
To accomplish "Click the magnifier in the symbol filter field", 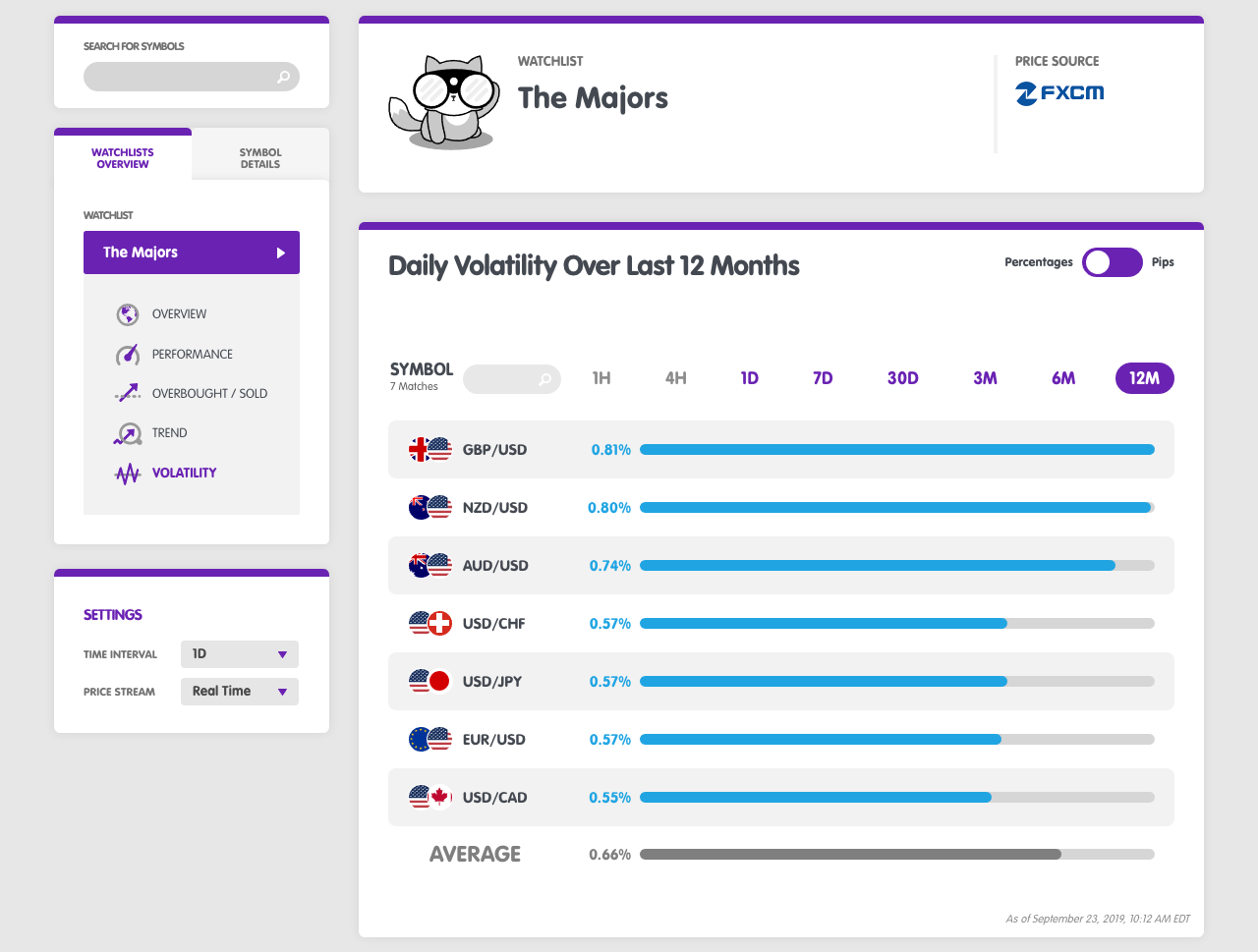I will pos(544,379).
